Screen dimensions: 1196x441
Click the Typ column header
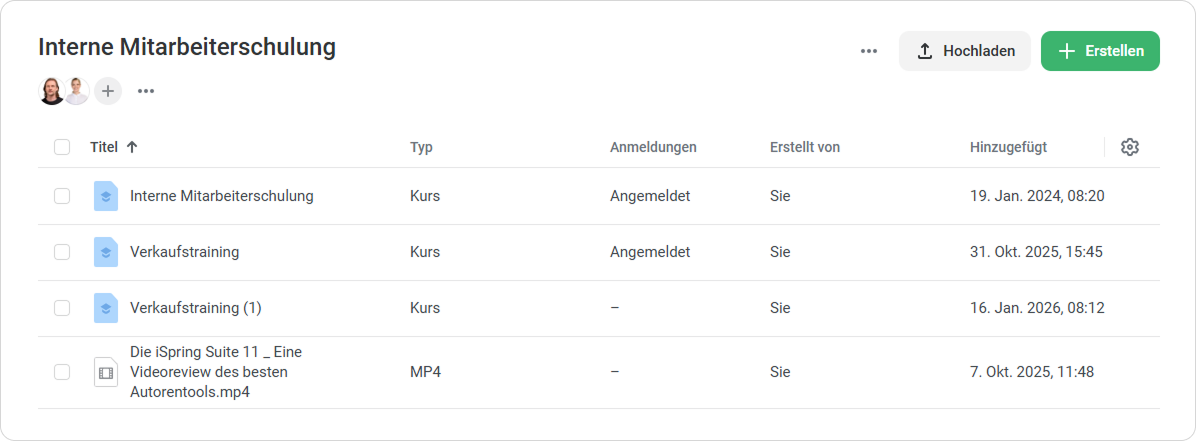pyautogui.click(x=421, y=147)
